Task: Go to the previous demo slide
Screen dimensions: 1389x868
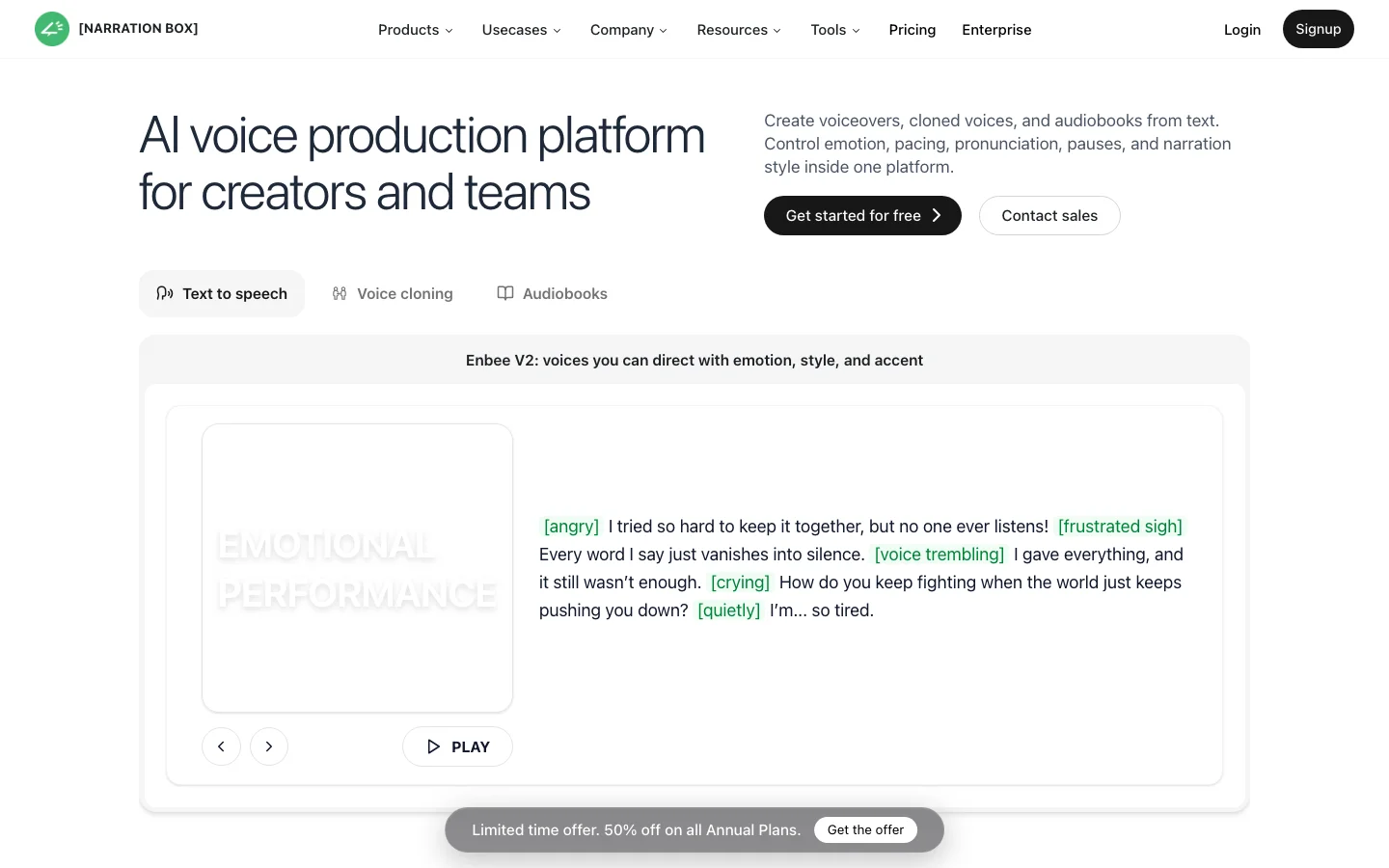Action: point(221,746)
